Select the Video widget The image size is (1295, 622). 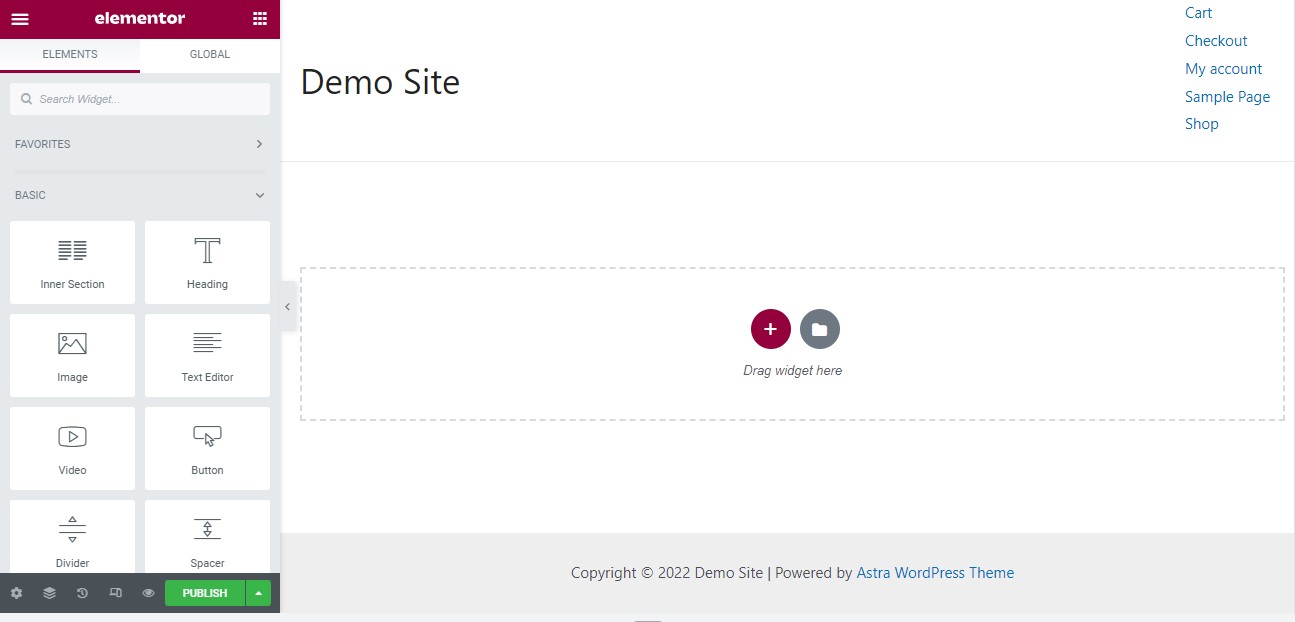tap(72, 448)
